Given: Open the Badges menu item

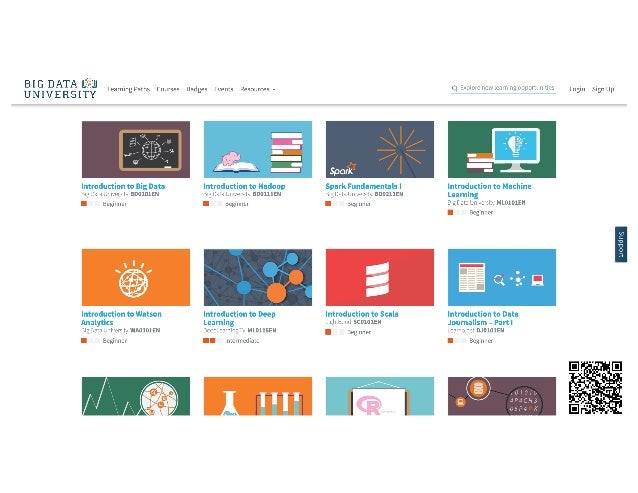Looking at the screenshot, I should [x=197, y=89].
